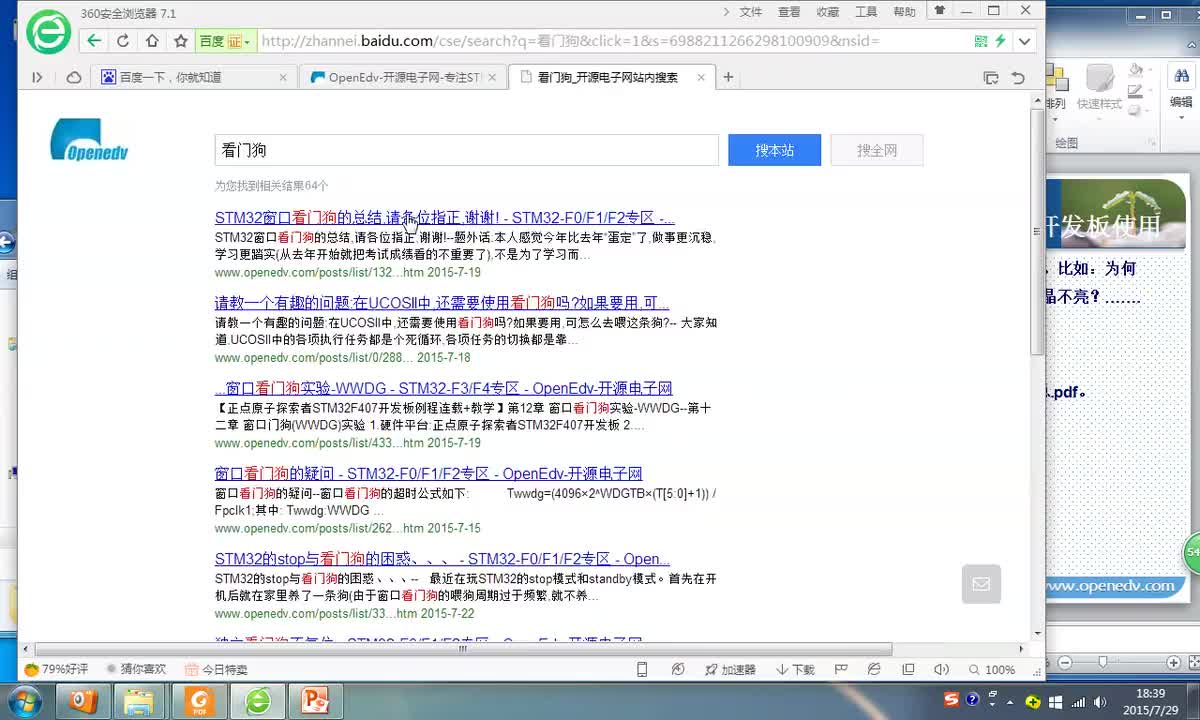Click the shape outline pen icon in PowerPoint
This screenshot has width=1200, height=720.
pos(1137,90)
